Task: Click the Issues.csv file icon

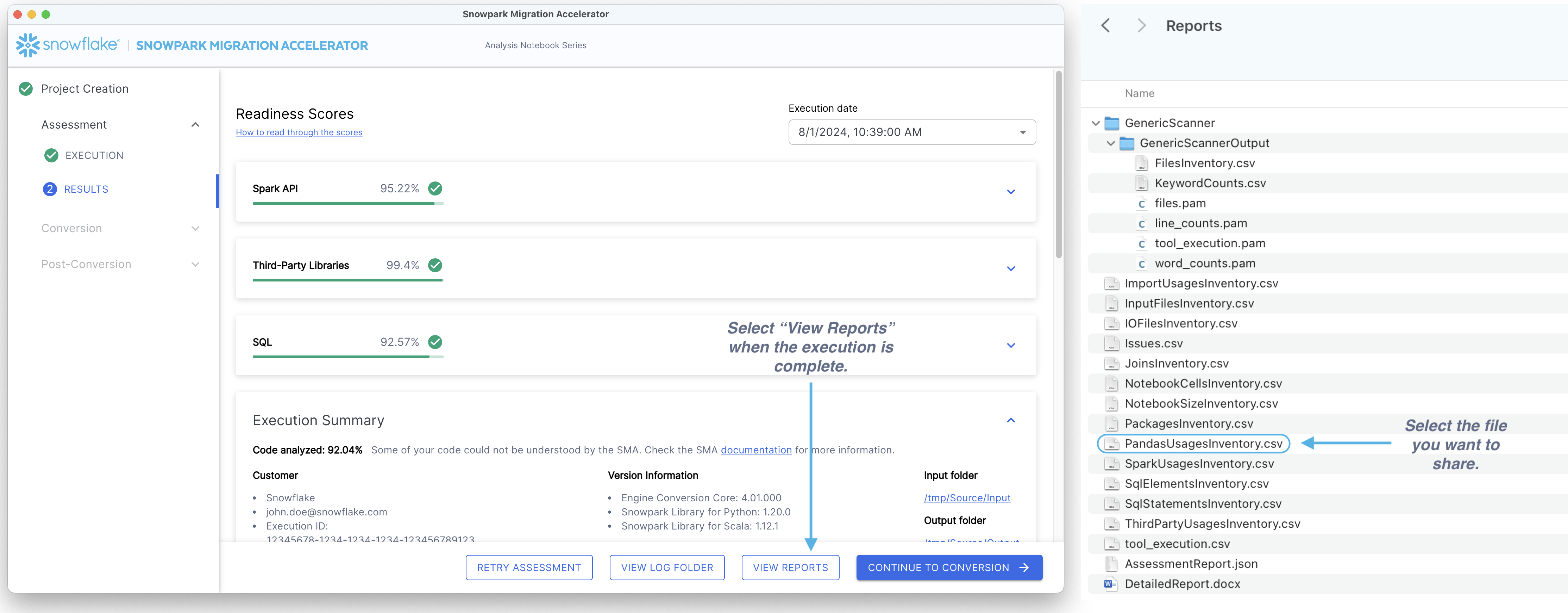Action: [1111, 343]
